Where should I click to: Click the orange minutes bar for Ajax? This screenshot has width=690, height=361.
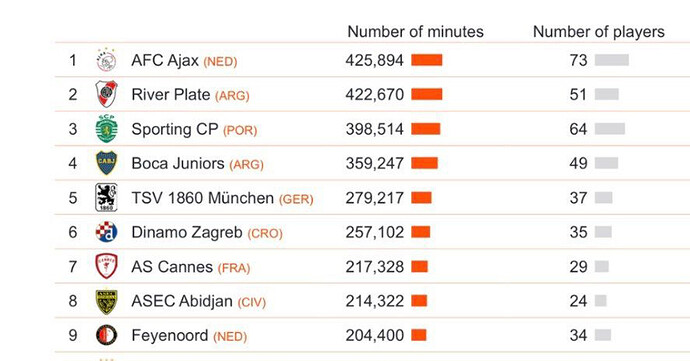(x=427, y=60)
